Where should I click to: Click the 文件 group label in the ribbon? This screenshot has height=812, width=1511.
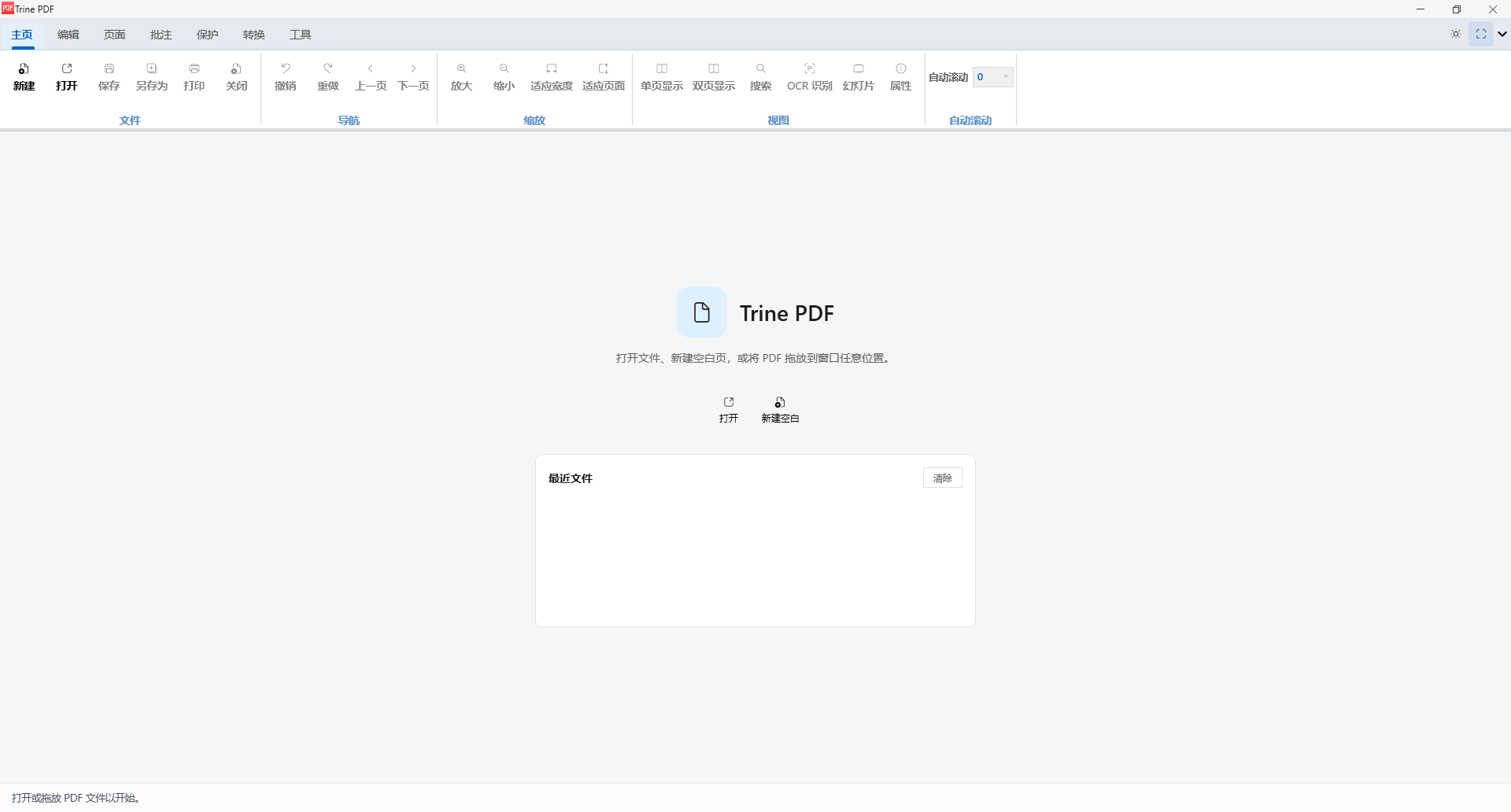(130, 120)
